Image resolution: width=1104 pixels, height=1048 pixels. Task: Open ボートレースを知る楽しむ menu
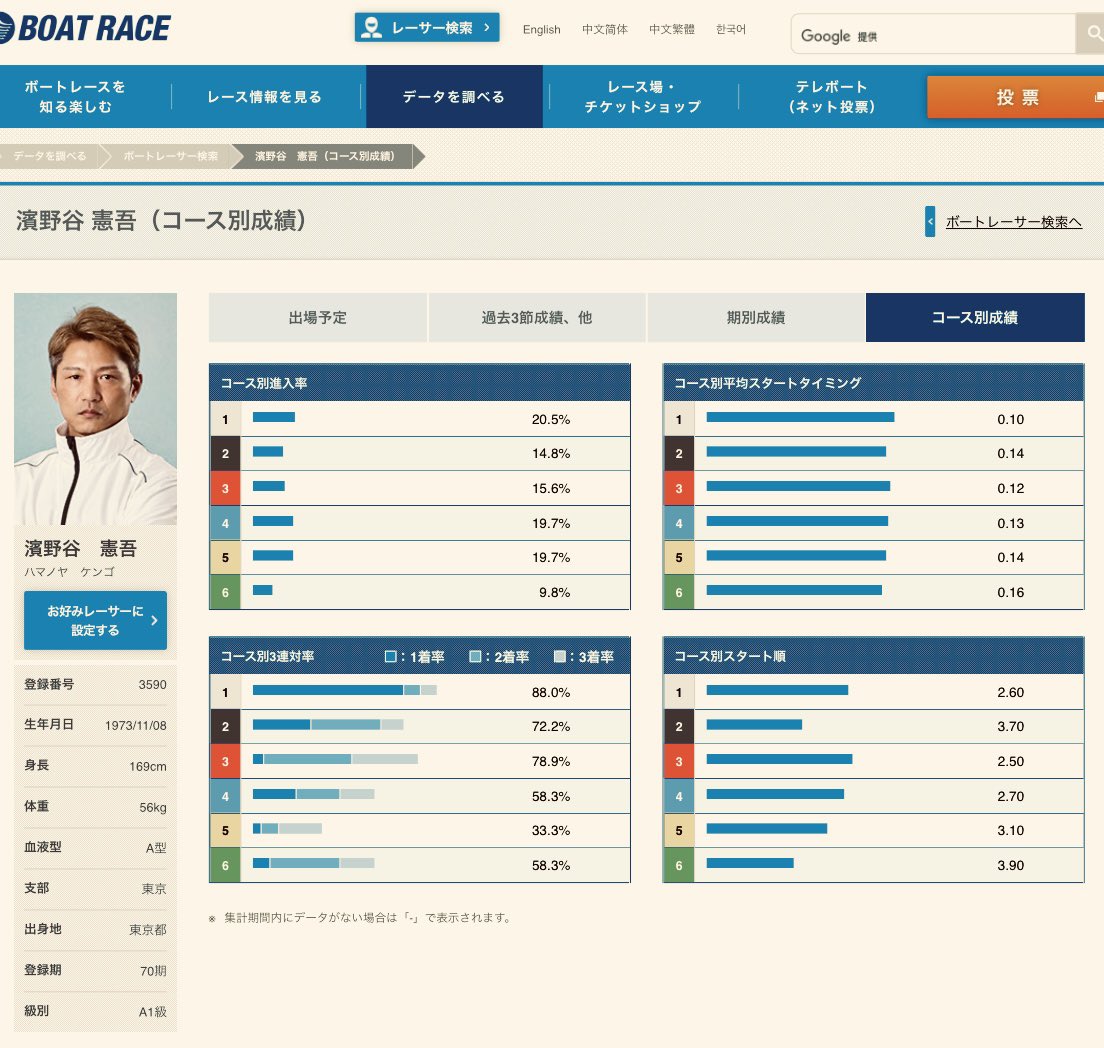click(75, 96)
